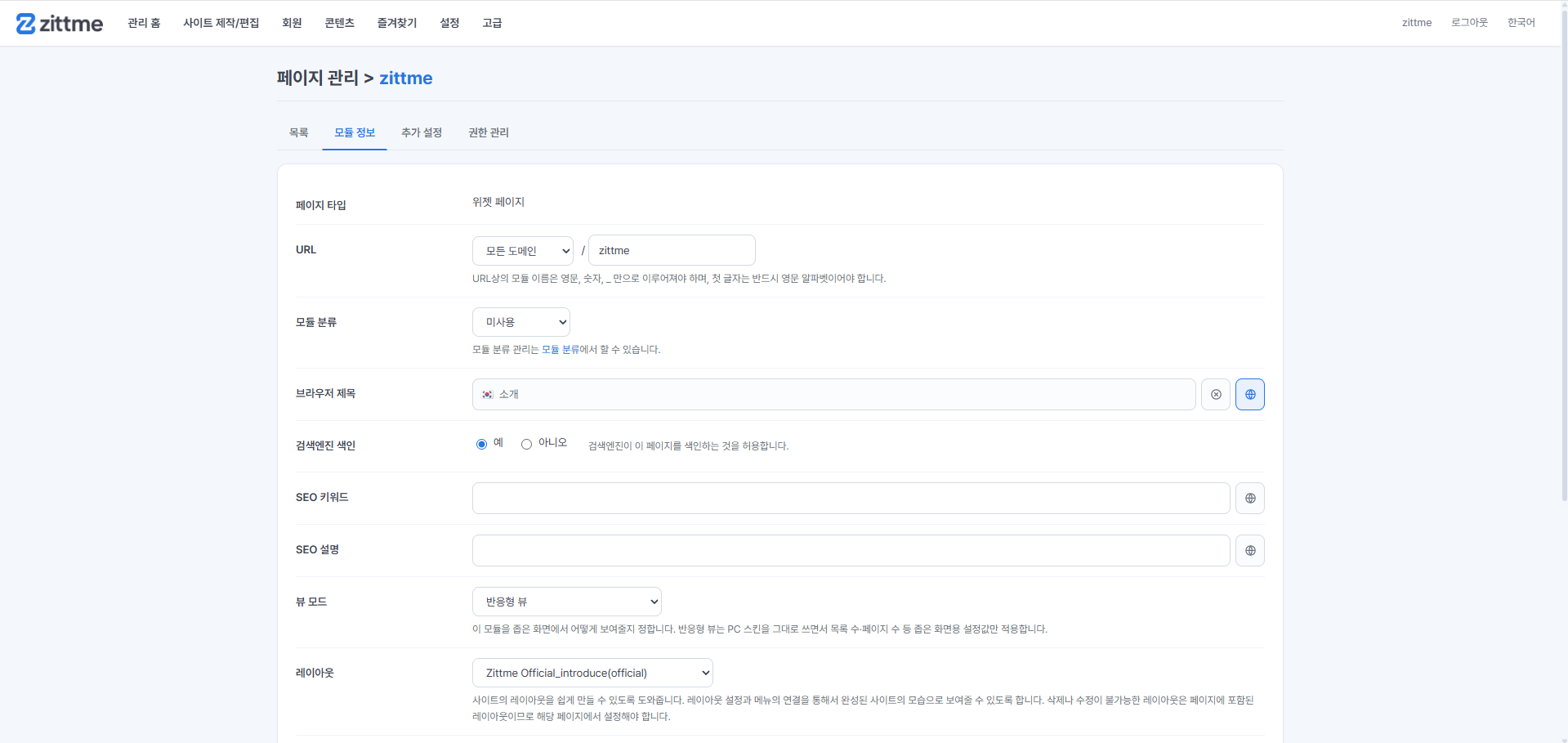Switch to the '권한 관리' tab
1568x743 pixels.
(489, 132)
